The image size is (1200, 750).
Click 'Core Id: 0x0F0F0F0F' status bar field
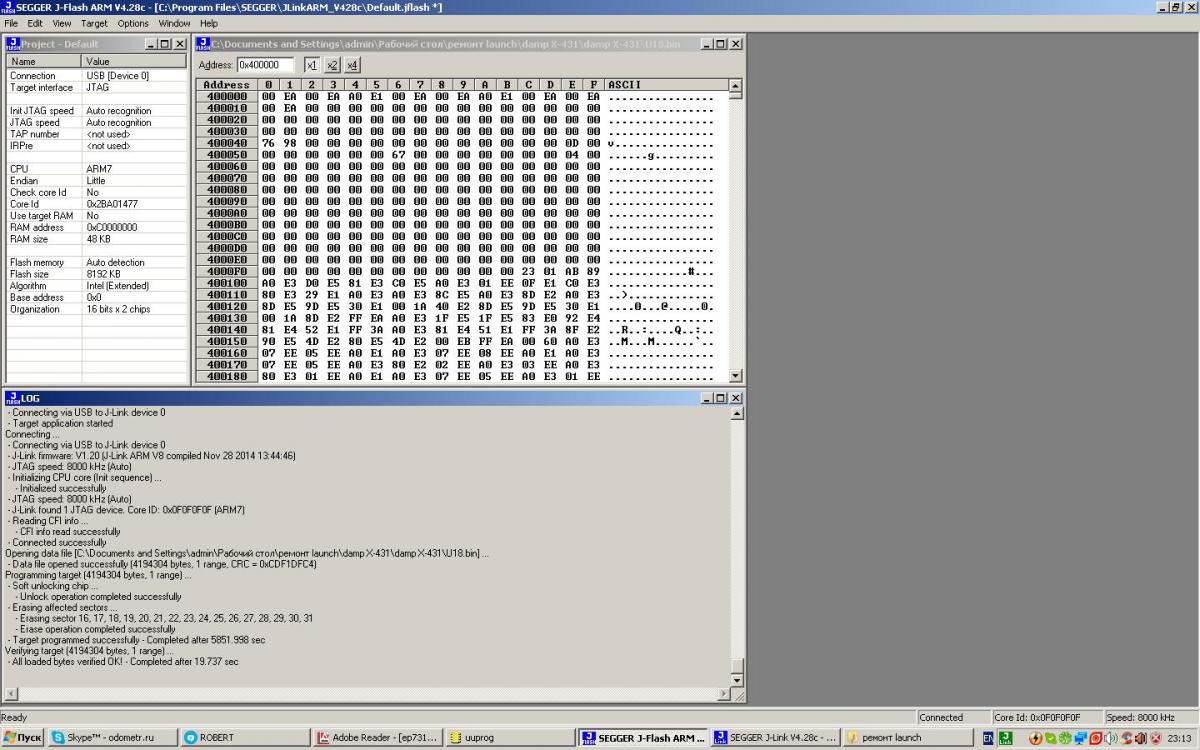click(x=1047, y=717)
